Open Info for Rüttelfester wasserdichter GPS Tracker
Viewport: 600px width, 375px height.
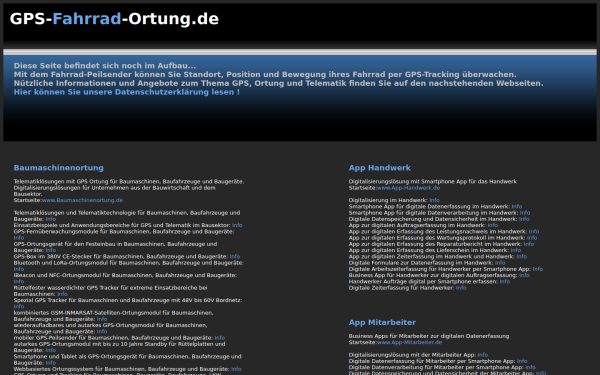(62, 294)
